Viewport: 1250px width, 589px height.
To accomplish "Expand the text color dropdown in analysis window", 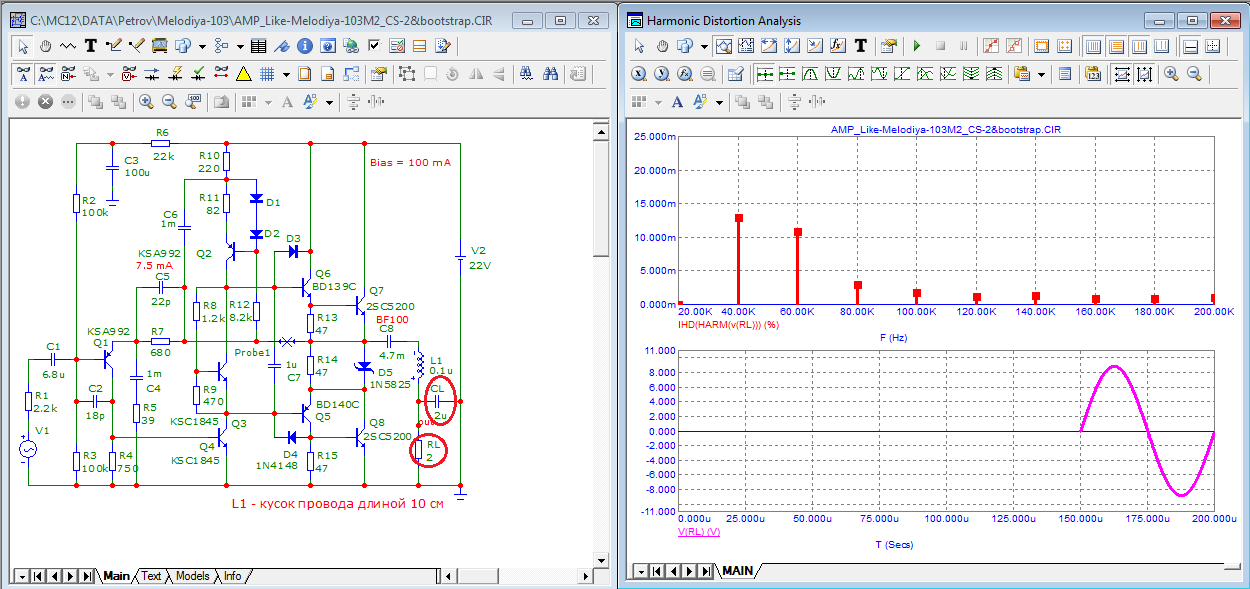I will [719, 101].
